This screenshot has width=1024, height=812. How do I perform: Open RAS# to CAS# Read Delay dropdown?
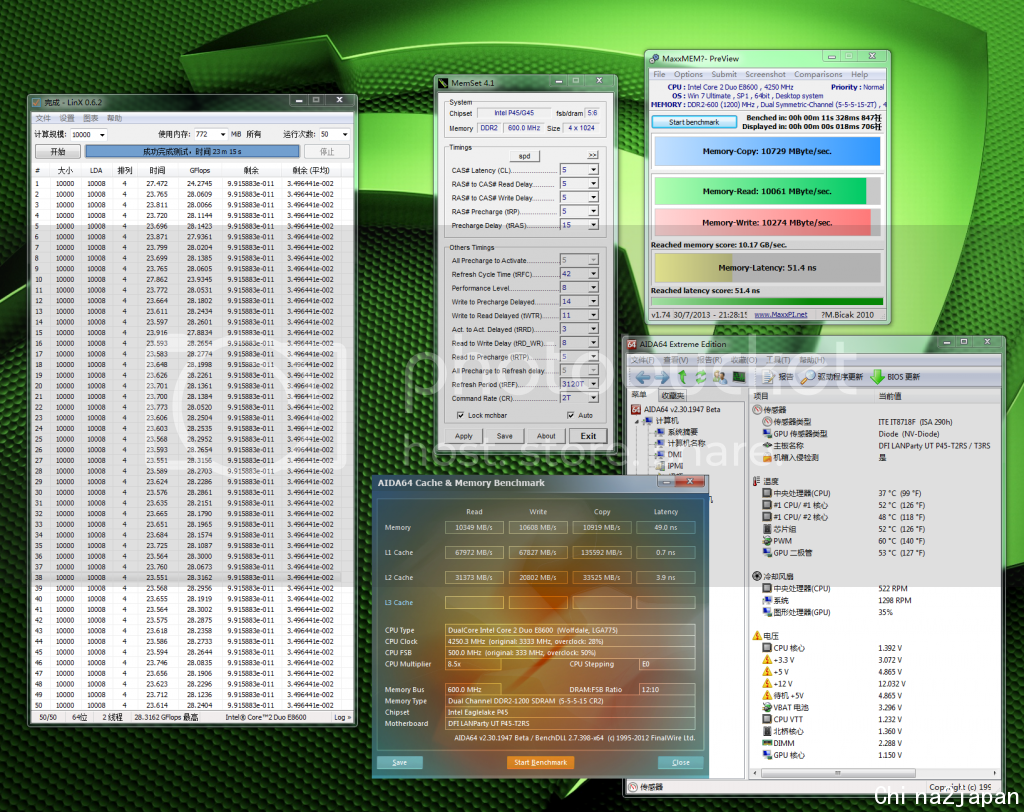tap(593, 184)
